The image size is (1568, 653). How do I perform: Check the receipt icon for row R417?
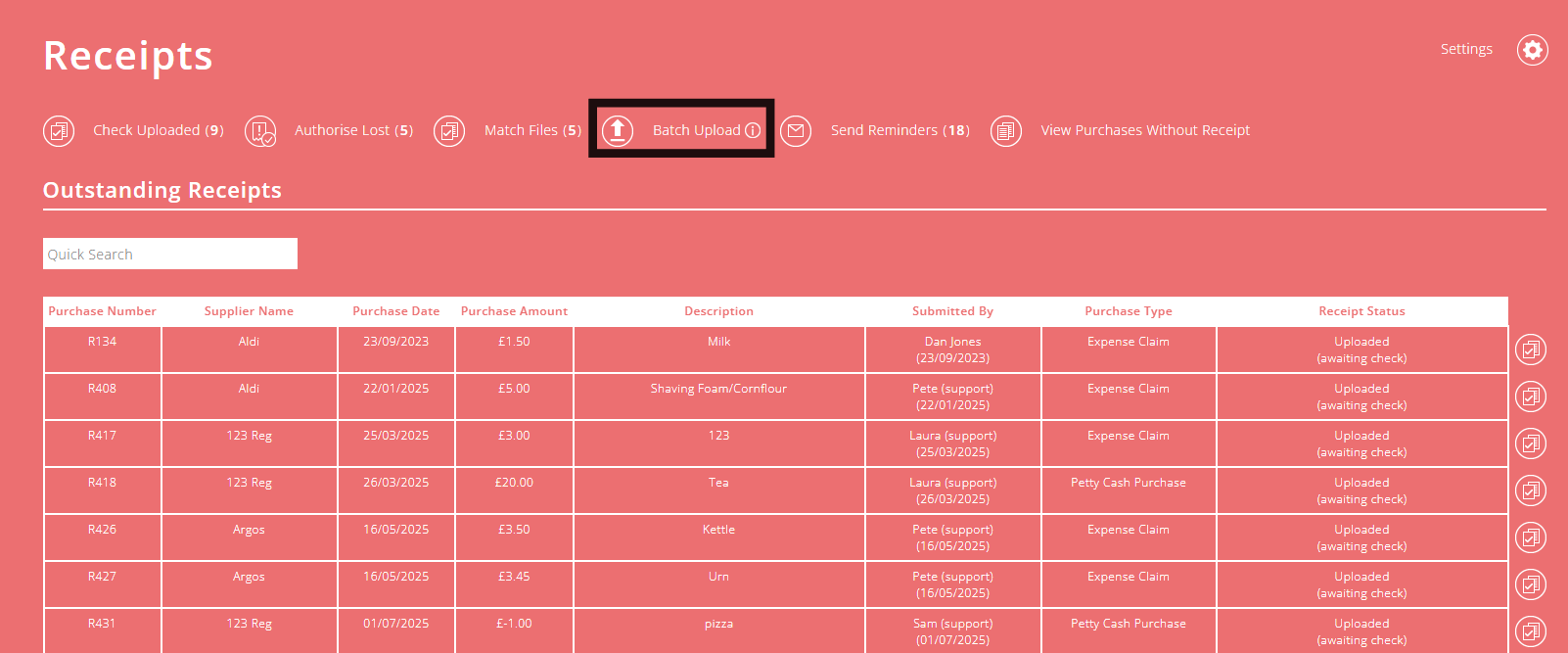point(1531,443)
